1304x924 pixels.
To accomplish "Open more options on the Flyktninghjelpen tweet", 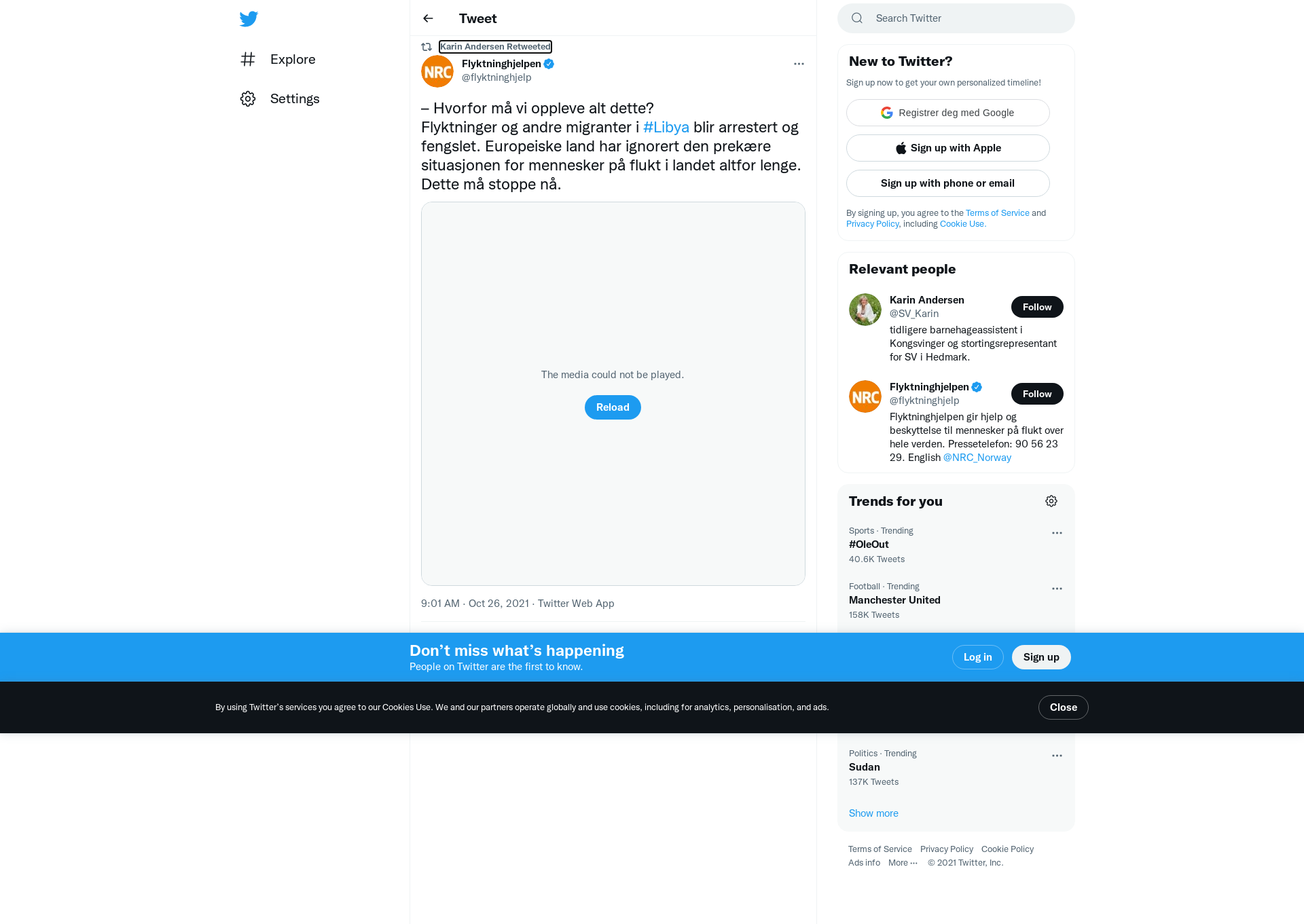I will click(x=799, y=64).
